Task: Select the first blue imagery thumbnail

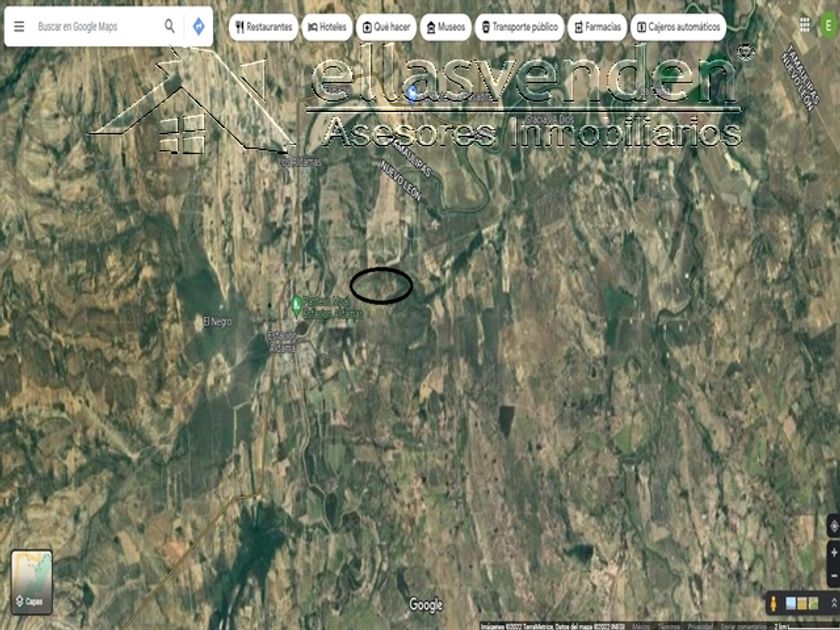Action: tap(790, 603)
